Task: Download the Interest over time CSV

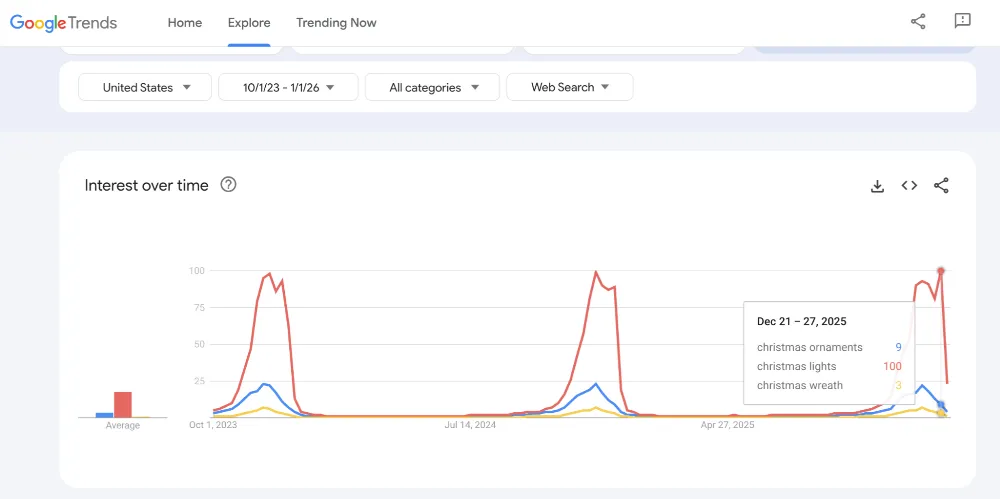Action: tap(878, 186)
